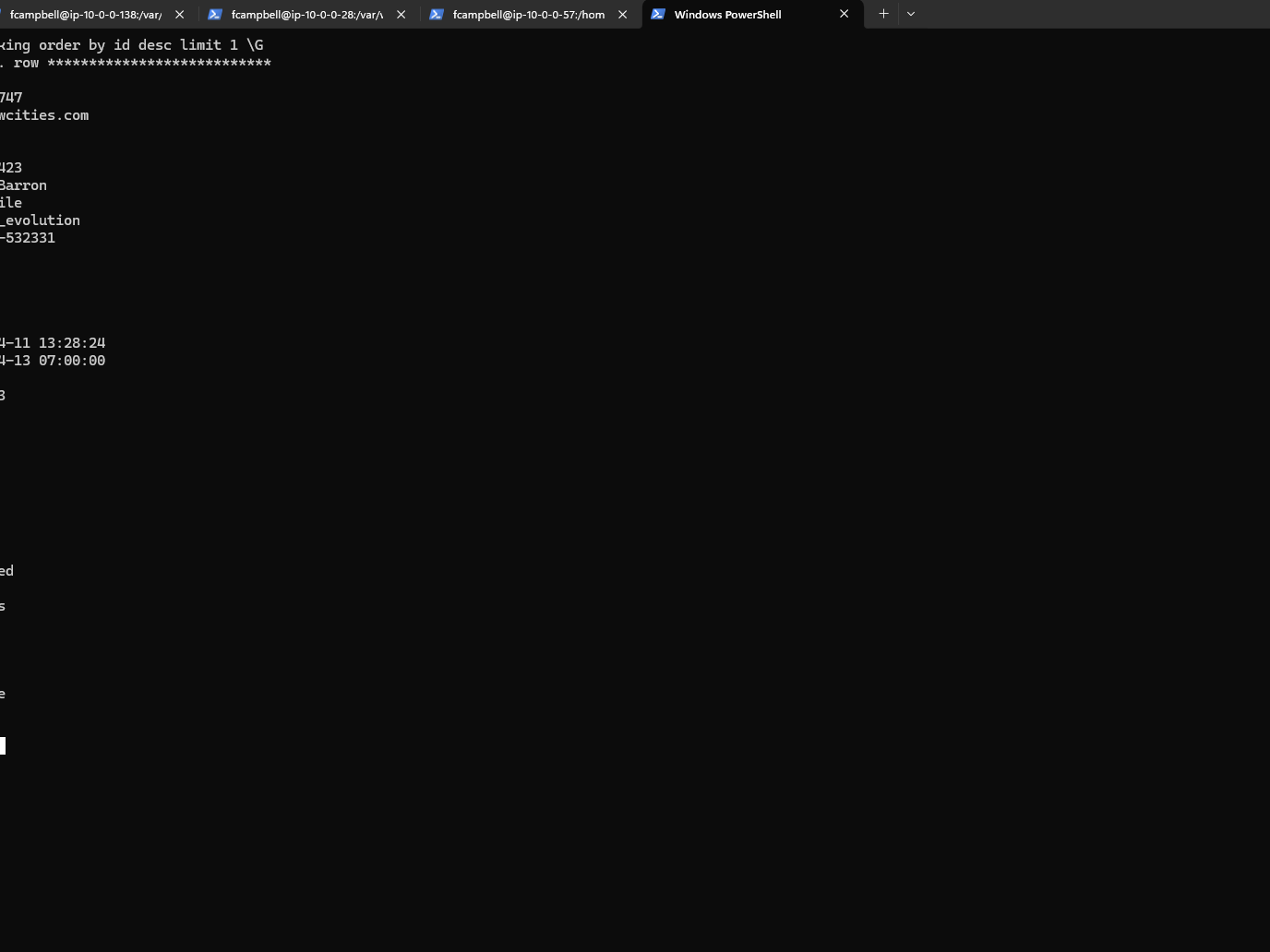Close the Windows PowerShell tab
1270x952 pixels.
(x=845, y=15)
